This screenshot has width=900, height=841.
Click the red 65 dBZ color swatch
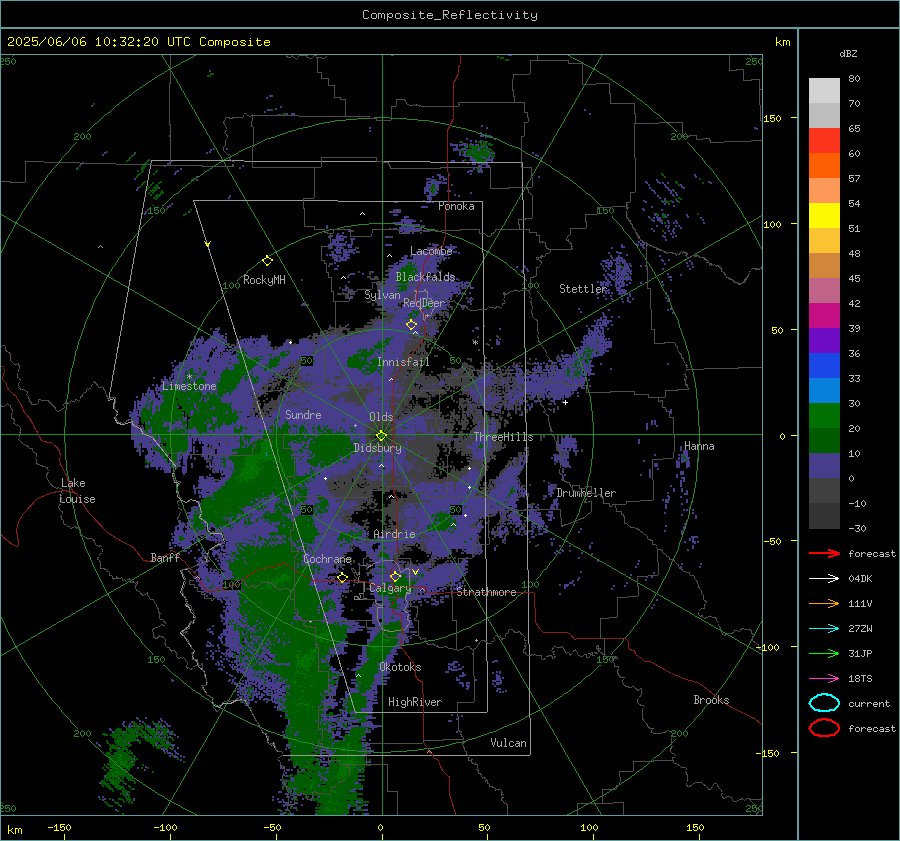click(824, 140)
